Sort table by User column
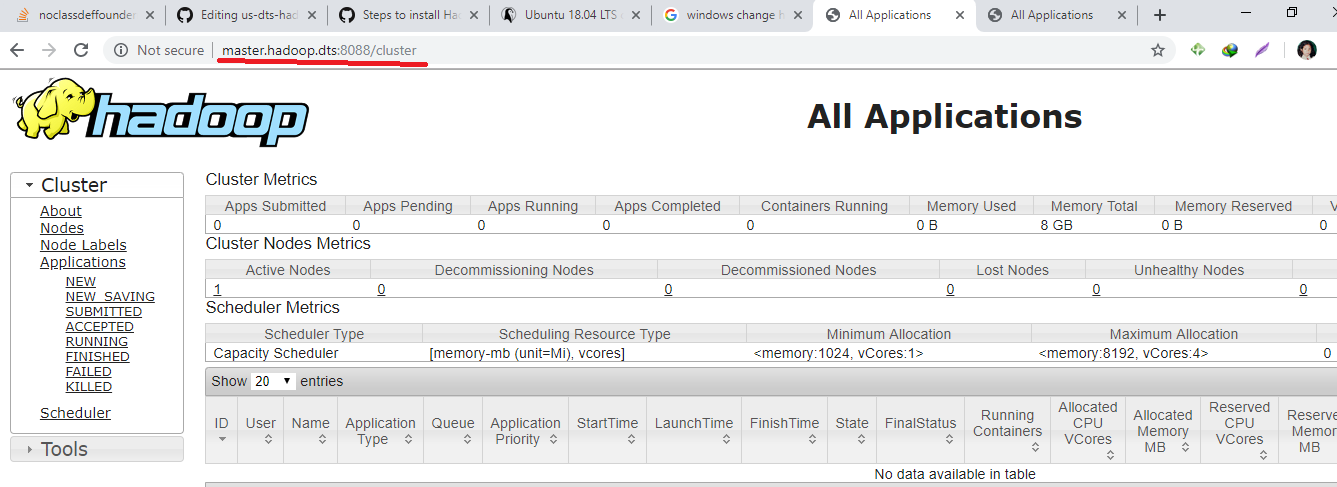 click(x=261, y=431)
